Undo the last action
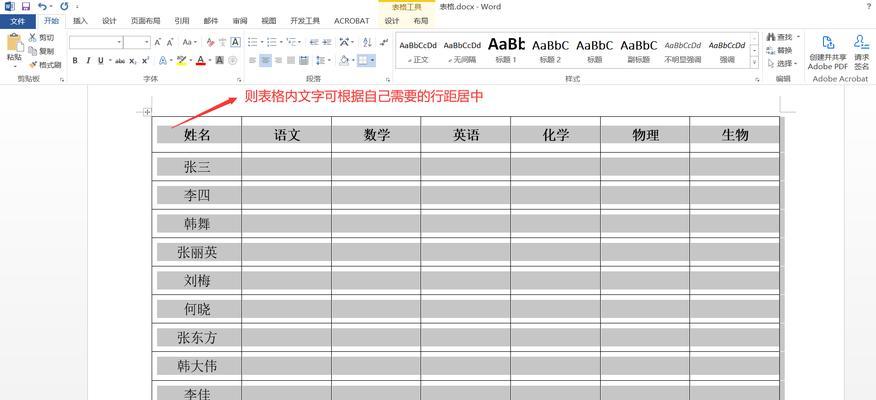The height and width of the screenshot is (400, 876). [x=42, y=7]
